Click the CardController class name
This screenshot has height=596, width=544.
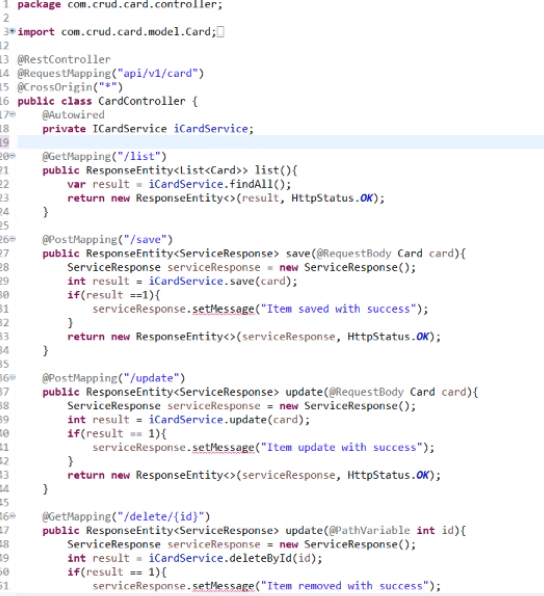click(x=141, y=101)
